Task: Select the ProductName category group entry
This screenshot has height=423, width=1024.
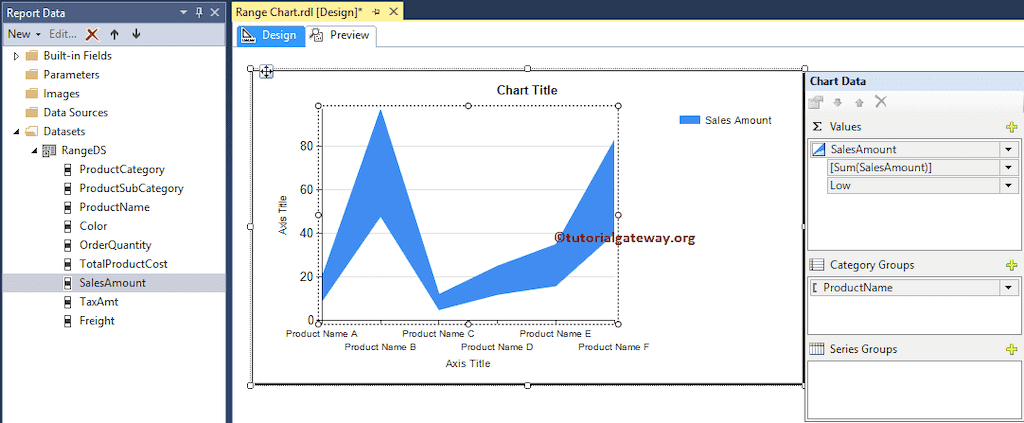Action: [904, 287]
